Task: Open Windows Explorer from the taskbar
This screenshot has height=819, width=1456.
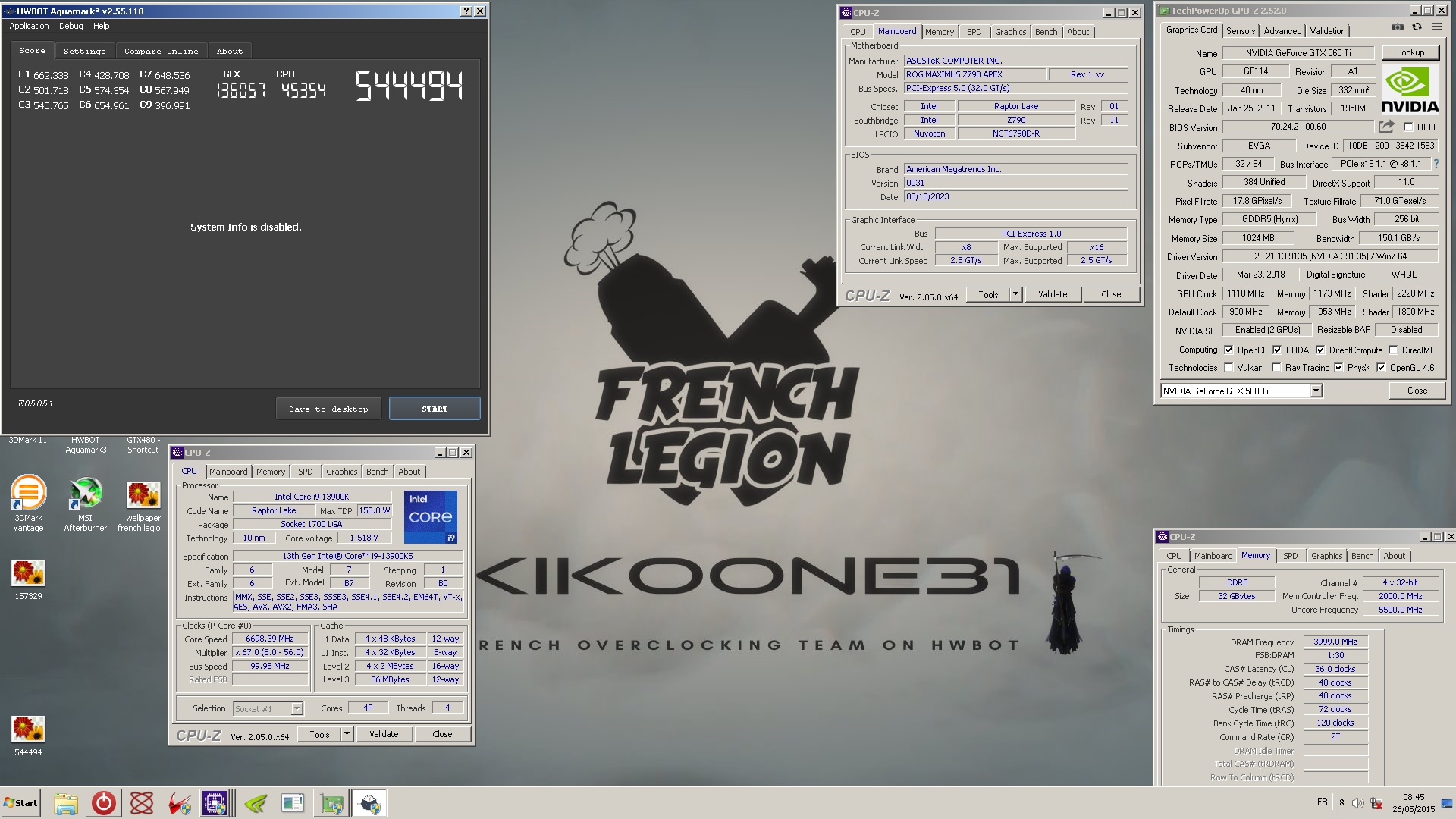Action: [x=66, y=803]
